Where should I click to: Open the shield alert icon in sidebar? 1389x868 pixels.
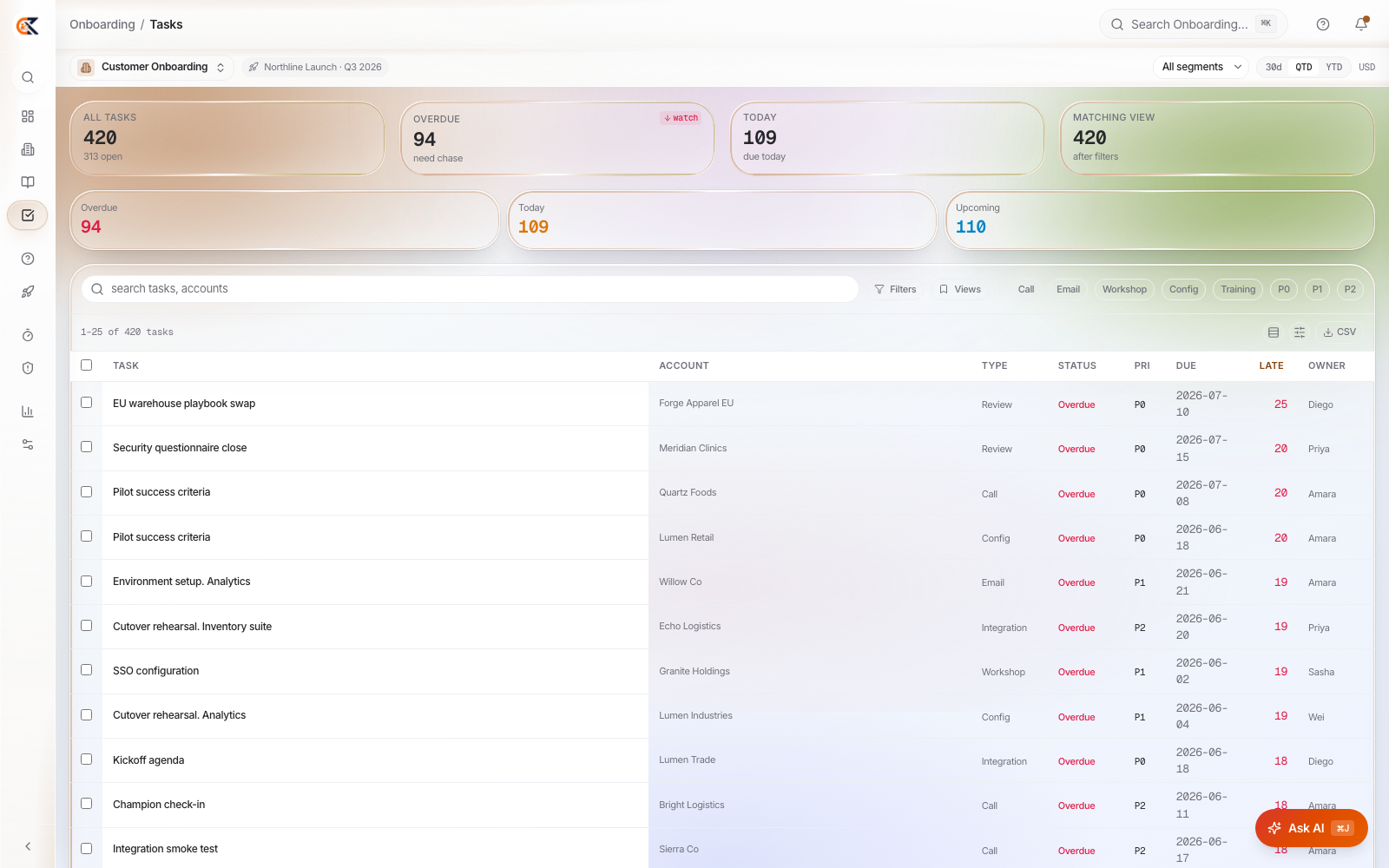pyautogui.click(x=28, y=368)
